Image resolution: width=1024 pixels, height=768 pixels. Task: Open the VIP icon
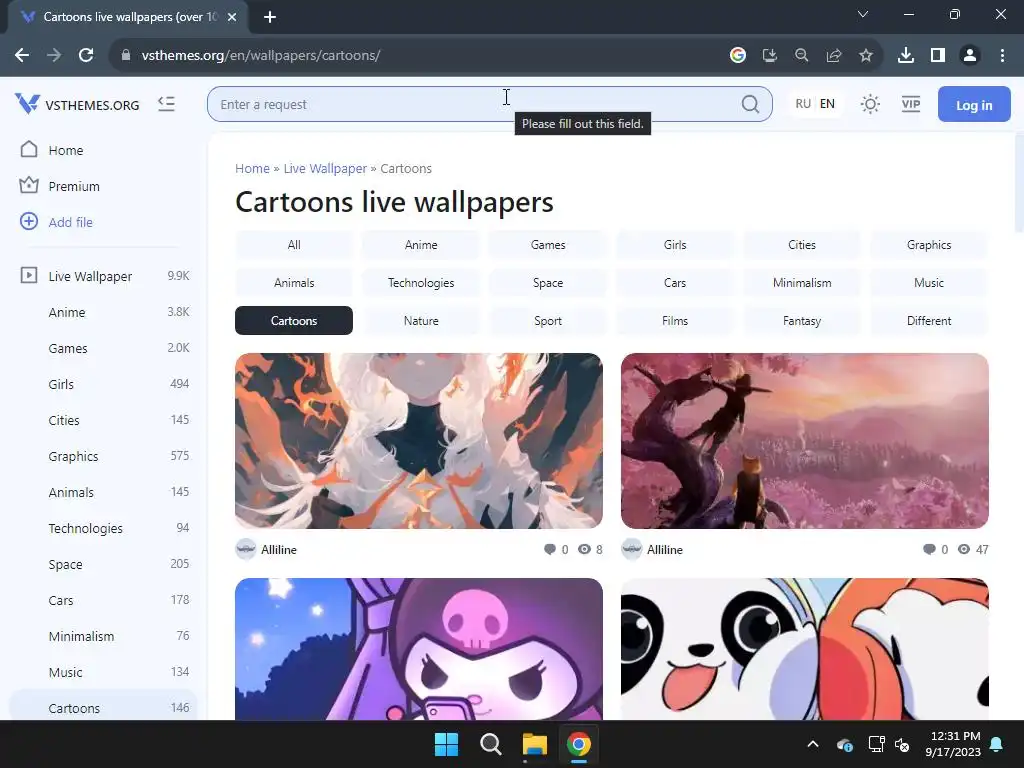(x=910, y=104)
